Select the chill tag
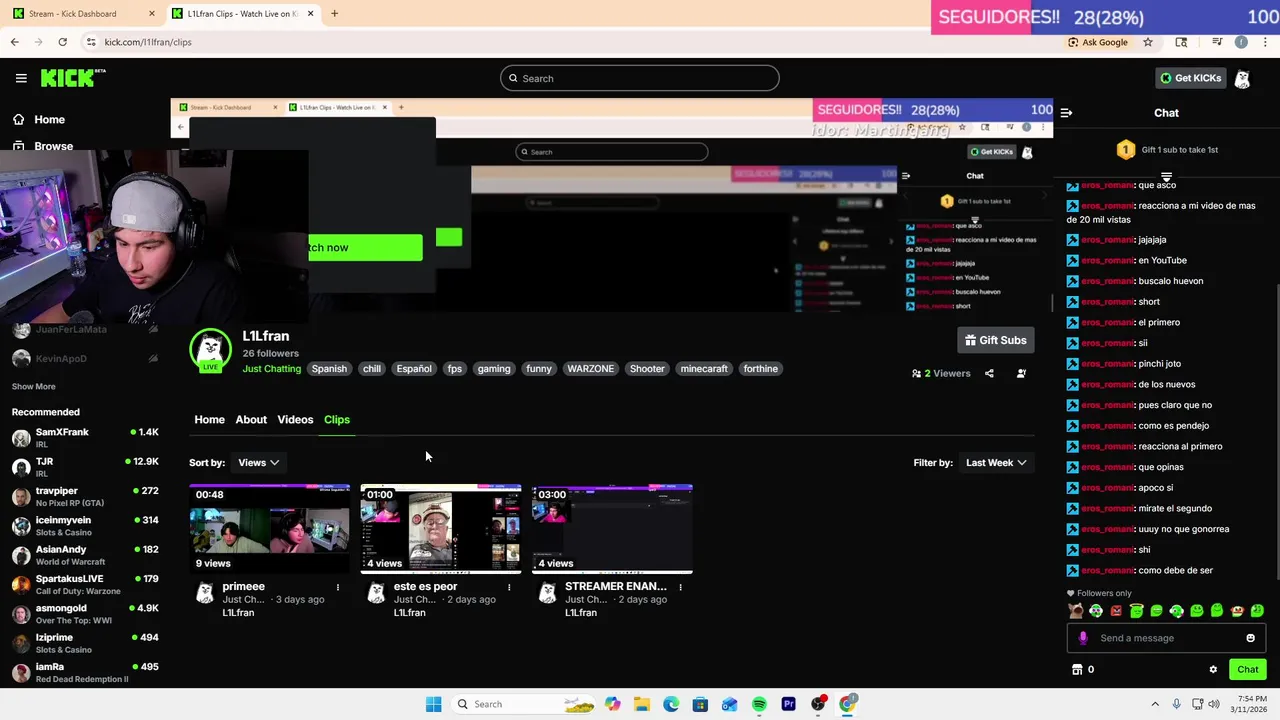The height and width of the screenshot is (720, 1280). (372, 369)
